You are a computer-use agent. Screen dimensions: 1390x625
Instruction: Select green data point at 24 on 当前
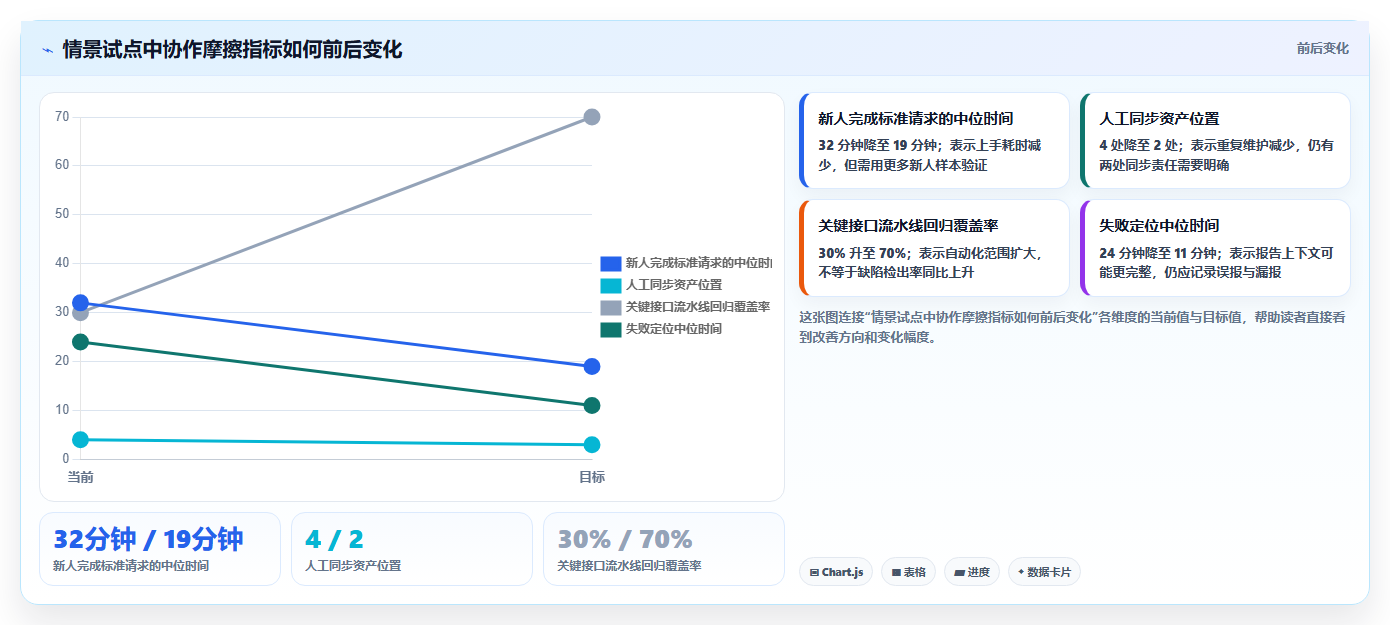[x=80, y=342]
